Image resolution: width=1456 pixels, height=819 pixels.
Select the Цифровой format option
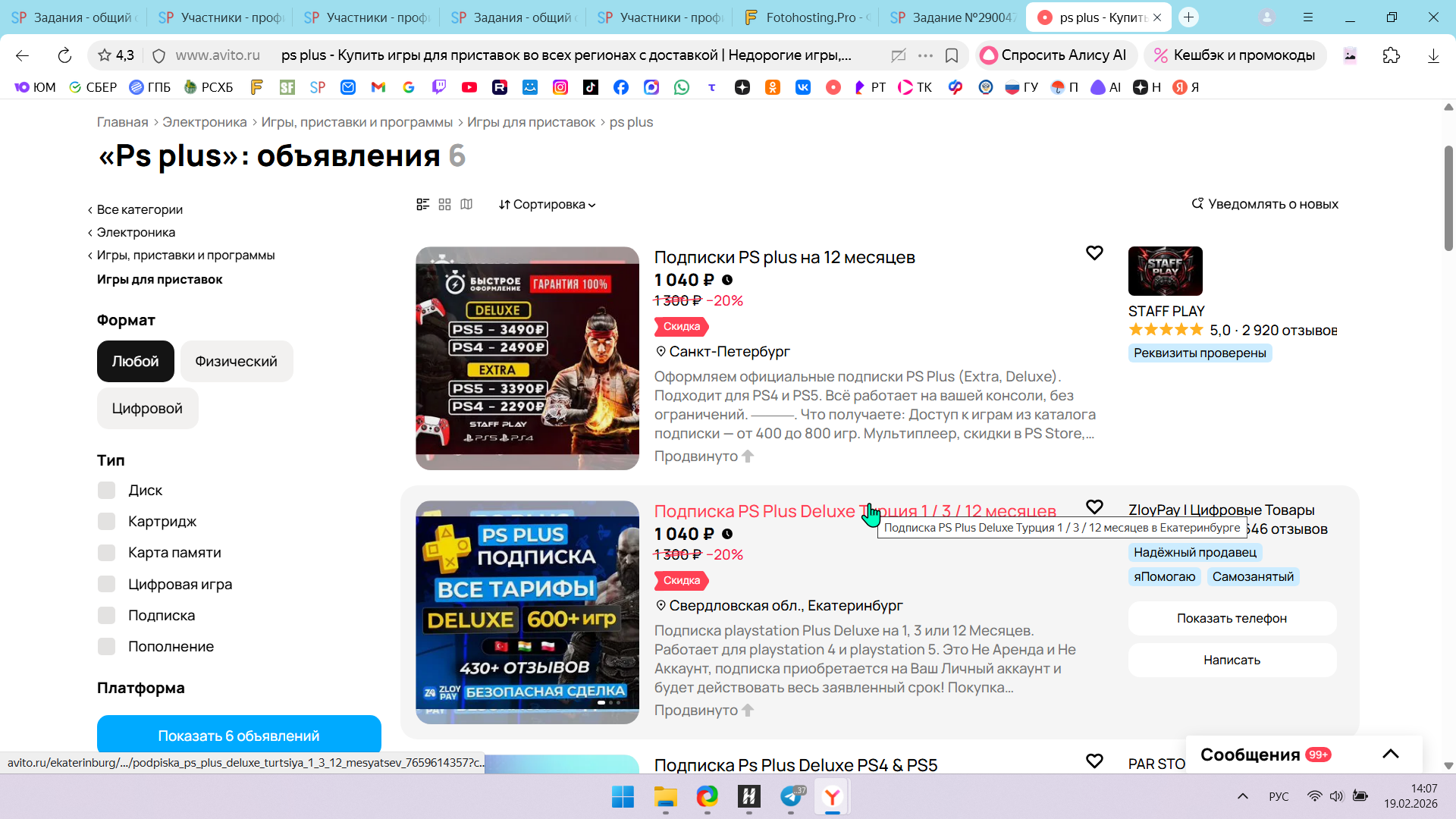pos(147,409)
